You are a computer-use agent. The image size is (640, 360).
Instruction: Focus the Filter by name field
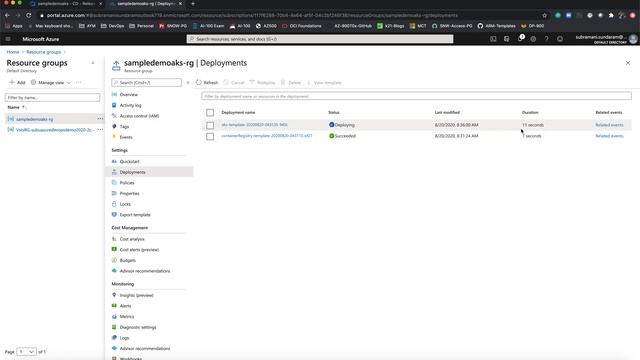(52, 98)
